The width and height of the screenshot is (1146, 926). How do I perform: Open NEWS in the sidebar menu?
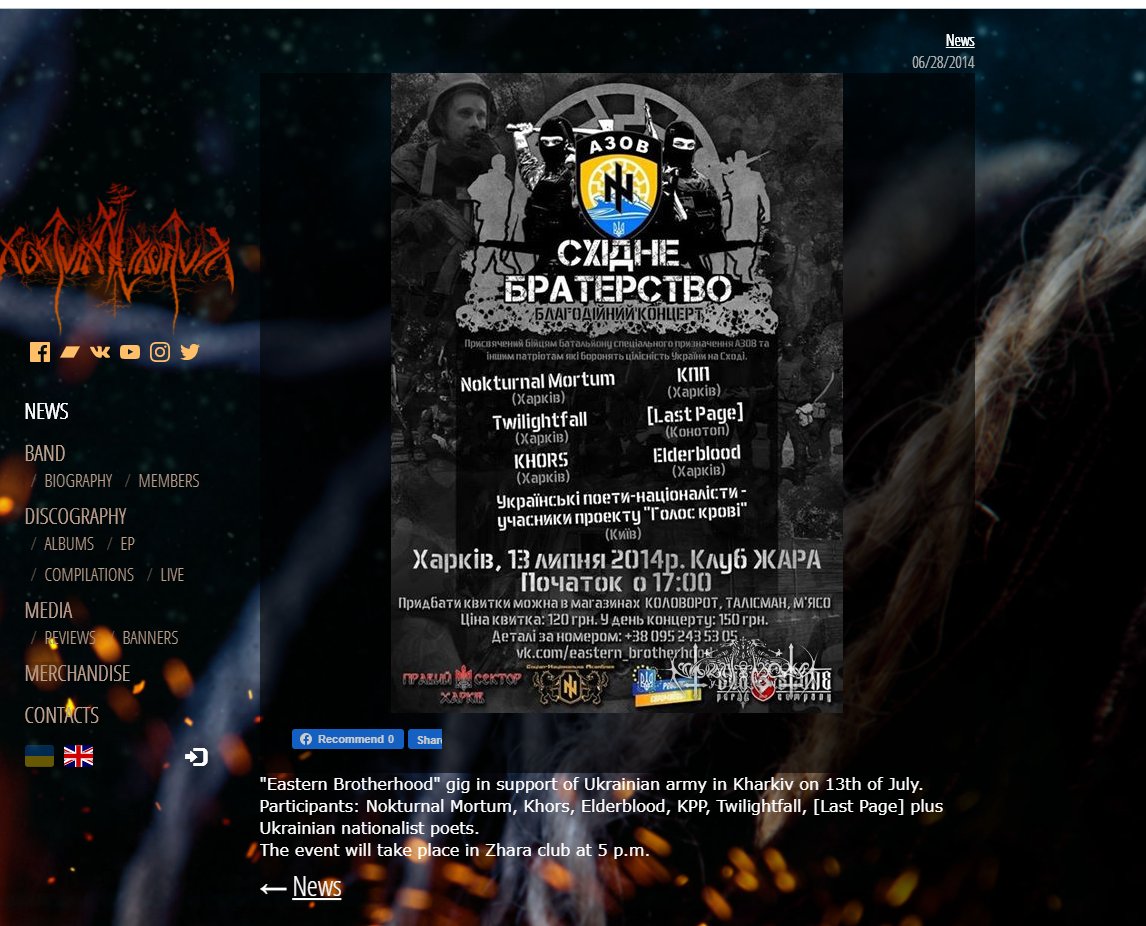[47, 411]
